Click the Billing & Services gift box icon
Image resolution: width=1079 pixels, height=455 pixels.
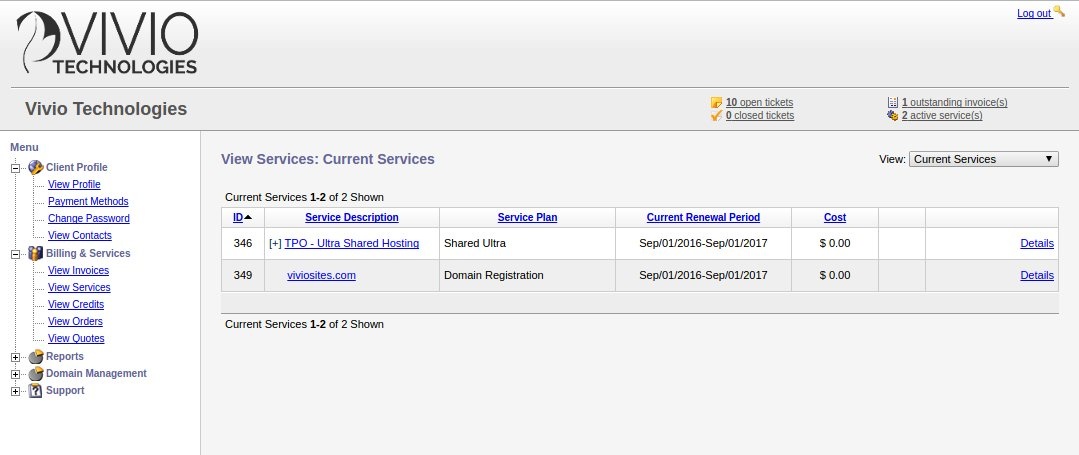point(36,253)
